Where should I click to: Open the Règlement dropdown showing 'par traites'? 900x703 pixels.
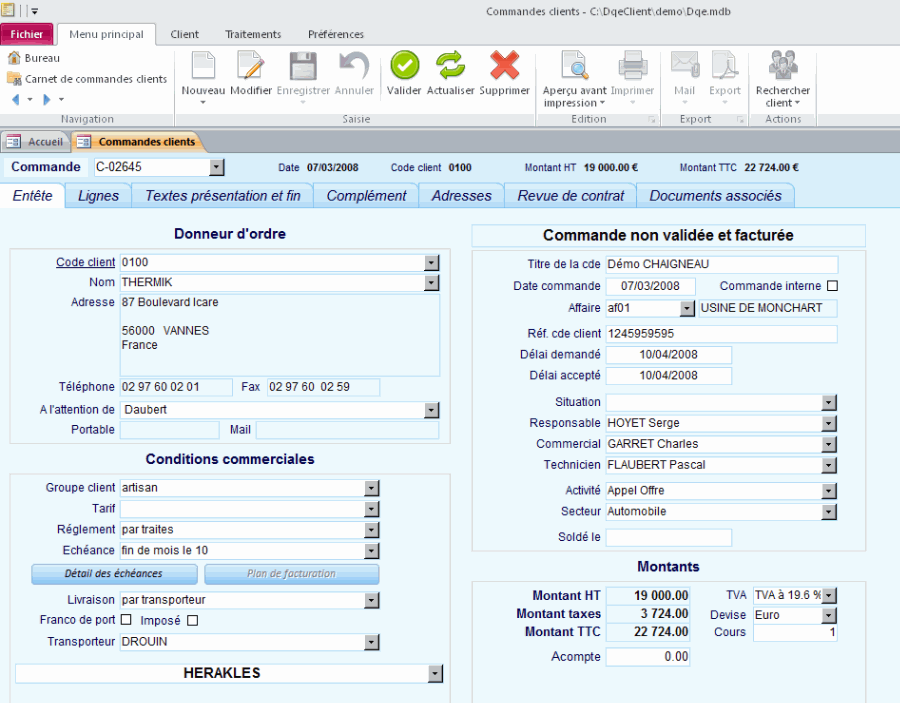pos(371,529)
